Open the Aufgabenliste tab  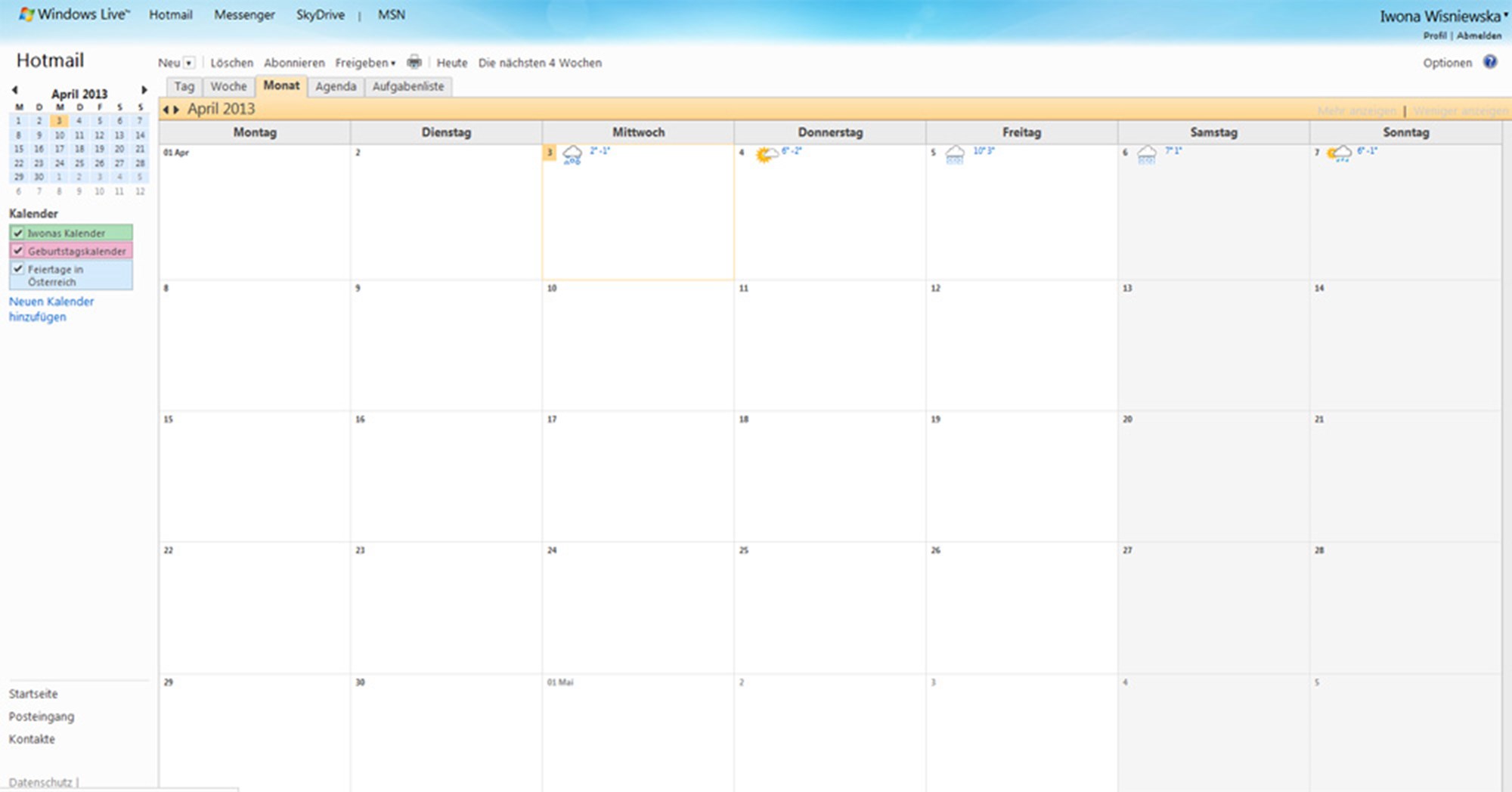coord(408,86)
